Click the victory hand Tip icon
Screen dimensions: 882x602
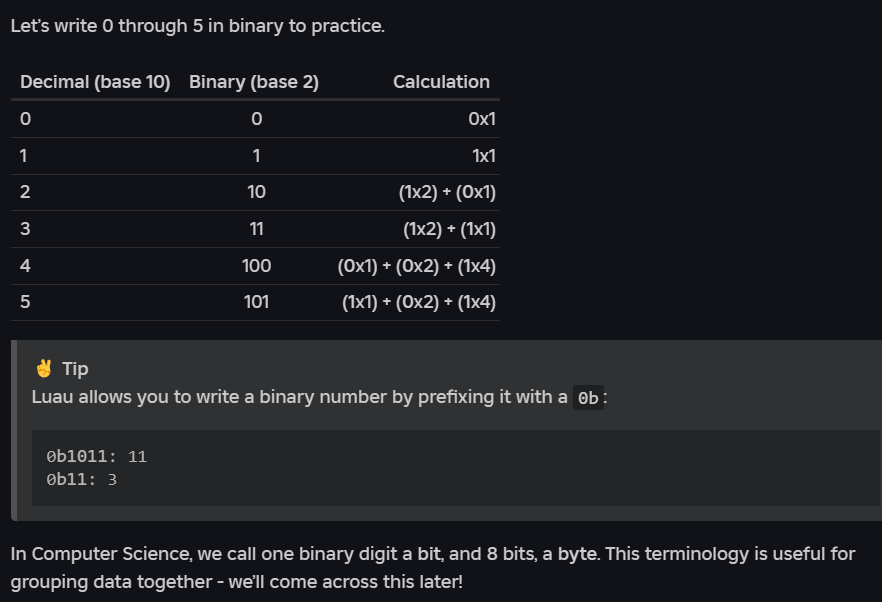click(x=43, y=368)
